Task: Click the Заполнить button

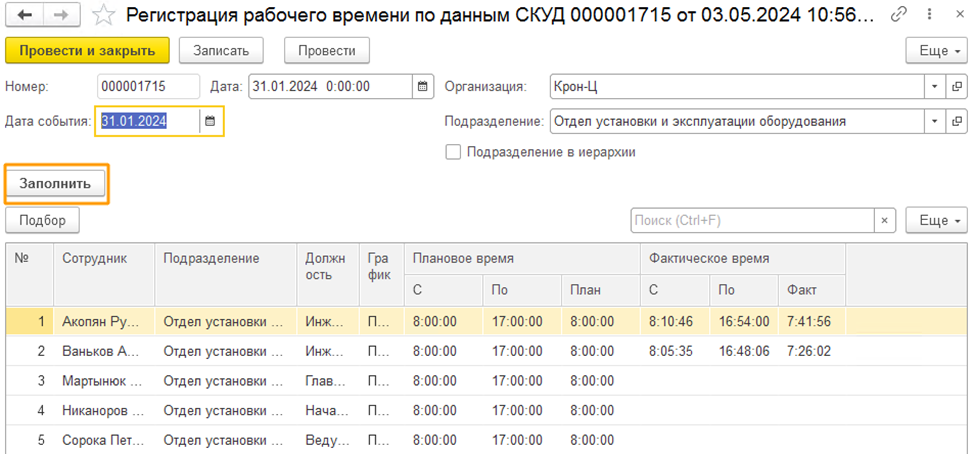Action: (56, 184)
